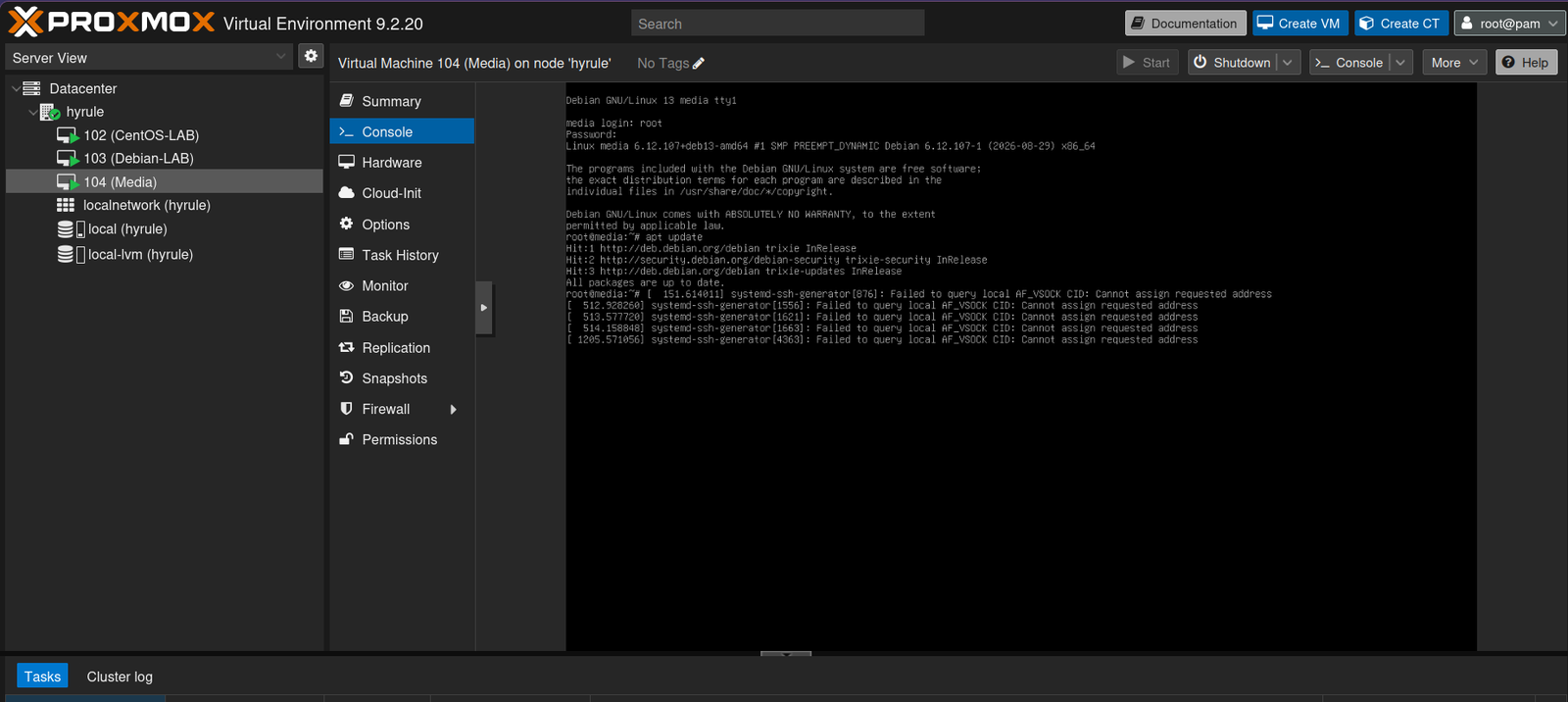Open the Shutdown dropdown arrow

tap(1288, 63)
